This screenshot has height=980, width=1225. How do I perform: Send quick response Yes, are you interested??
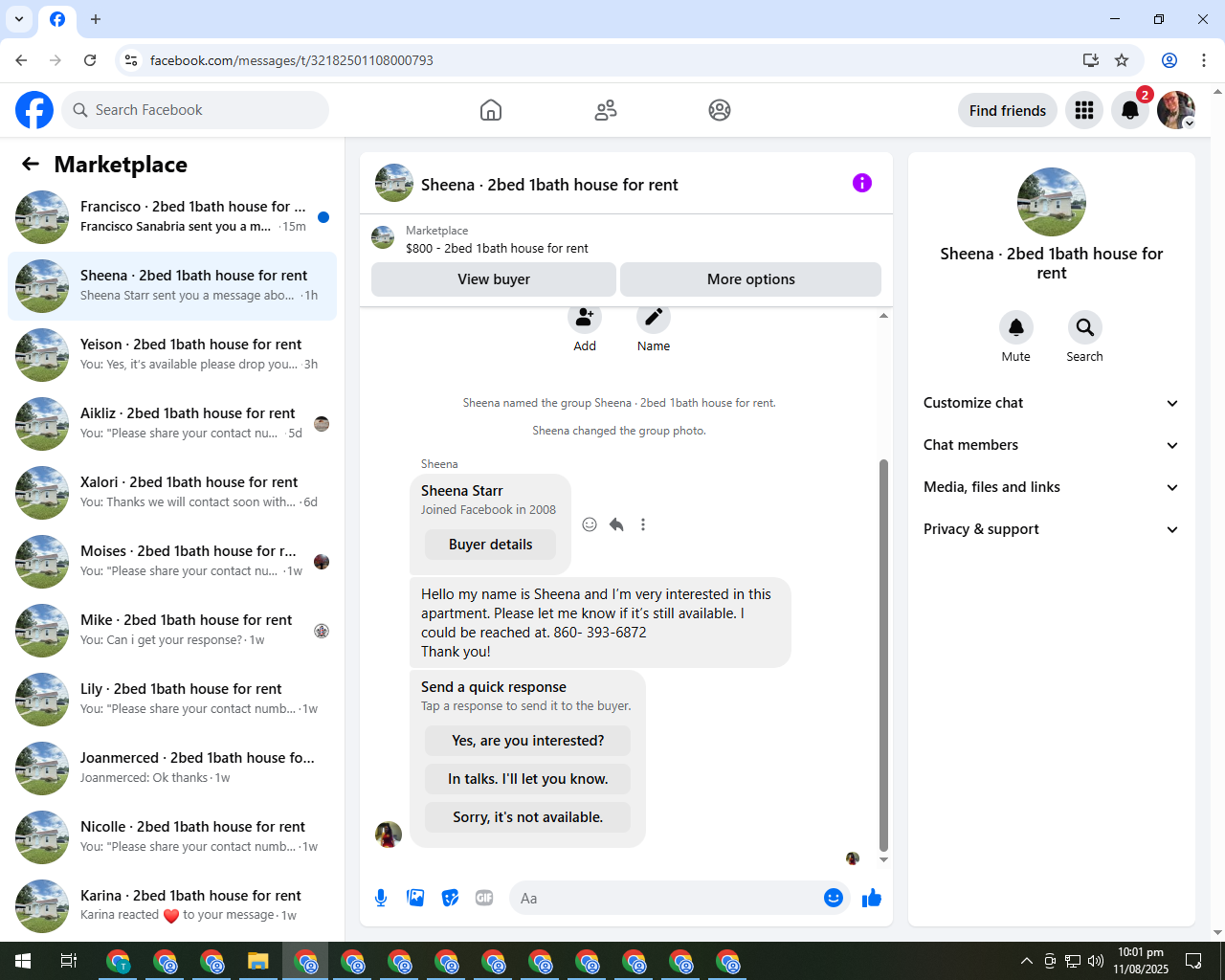pyautogui.click(x=527, y=741)
